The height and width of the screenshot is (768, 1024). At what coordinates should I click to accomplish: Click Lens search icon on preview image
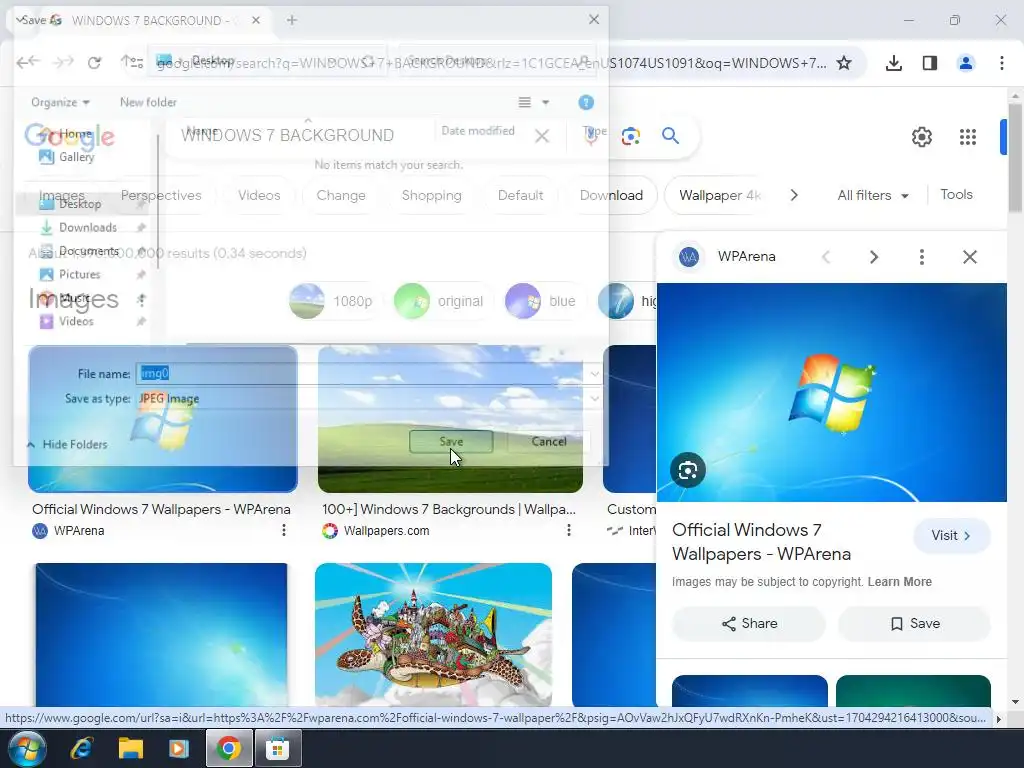tap(688, 470)
